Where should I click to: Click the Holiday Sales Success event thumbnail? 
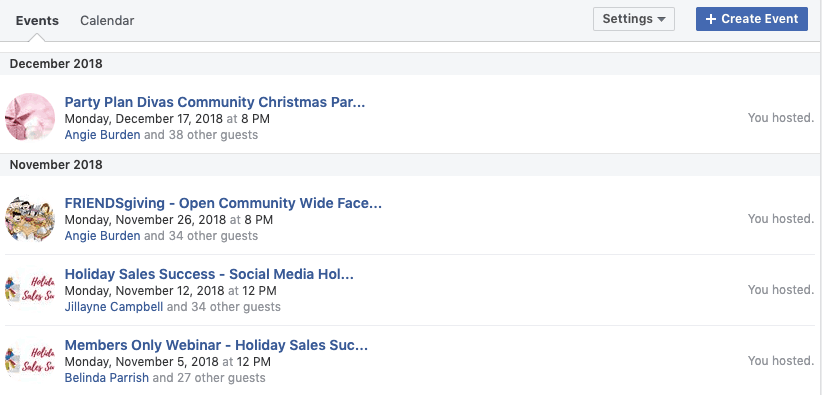coord(30,290)
